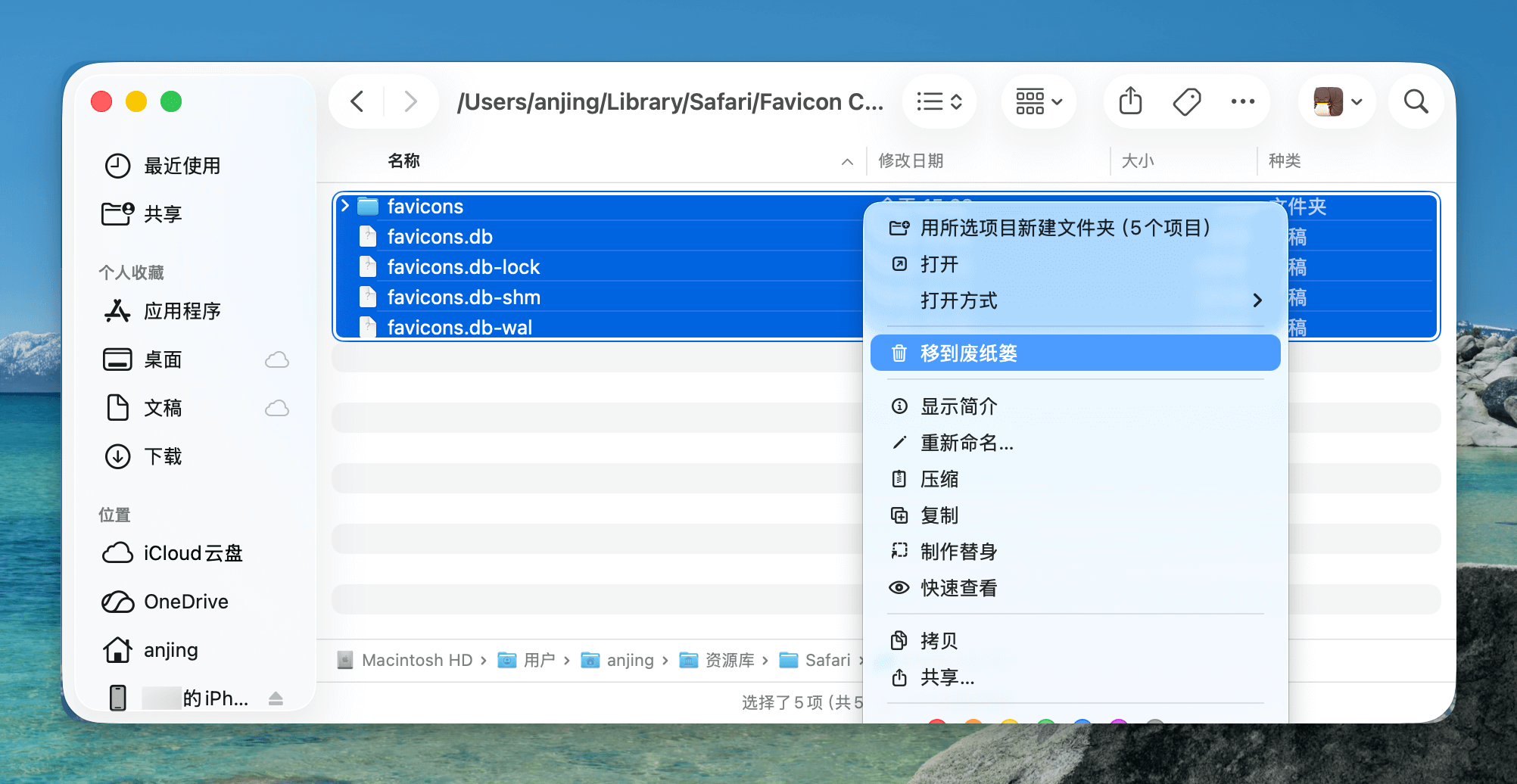Go back with the left chevron button
This screenshot has height=784, width=1517.
pos(357,101)
